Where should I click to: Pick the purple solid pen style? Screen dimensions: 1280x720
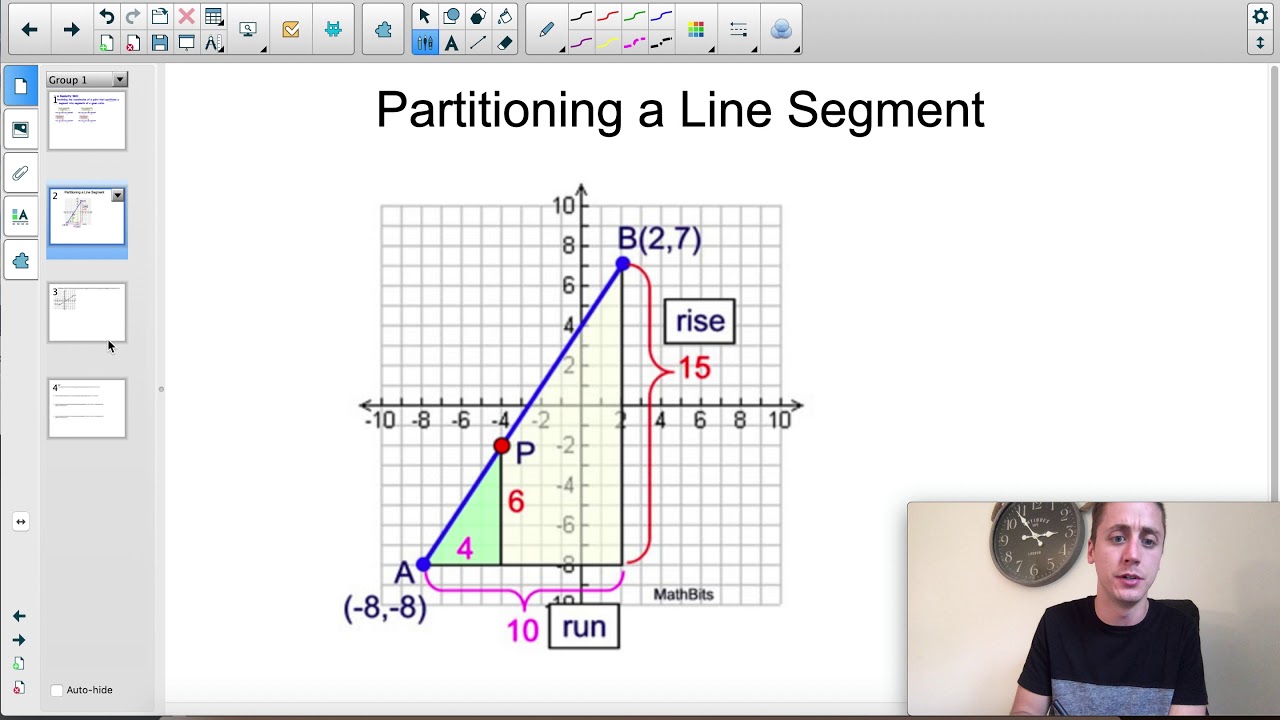[x=581, y=43]
